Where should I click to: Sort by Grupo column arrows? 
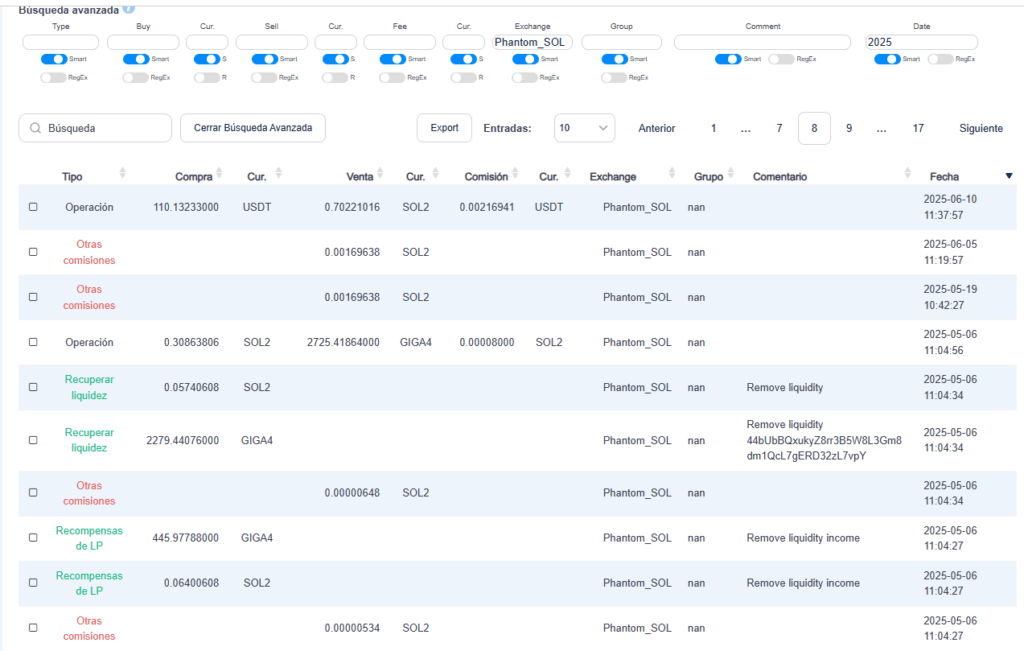pos(731,173)
